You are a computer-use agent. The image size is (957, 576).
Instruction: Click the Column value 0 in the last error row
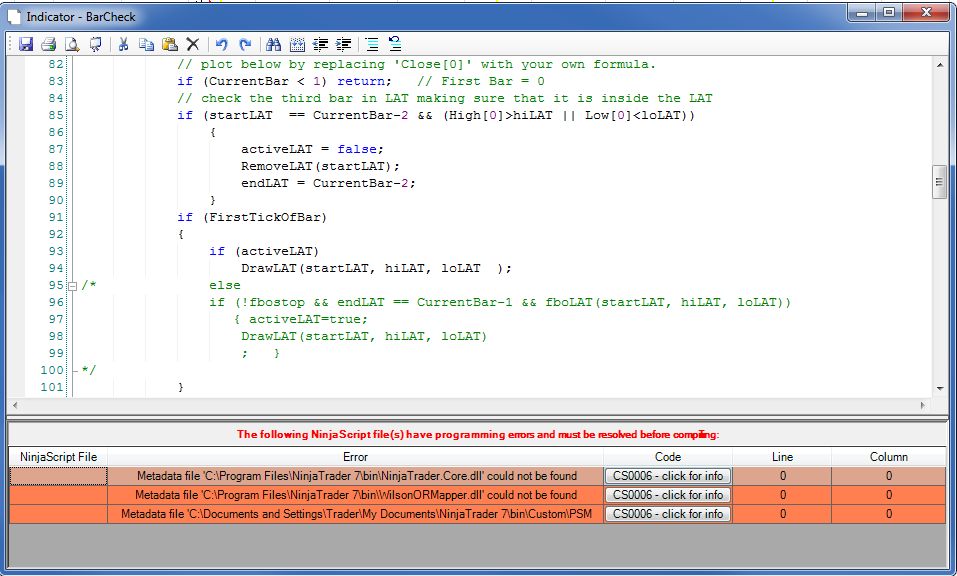click(889, 514)
